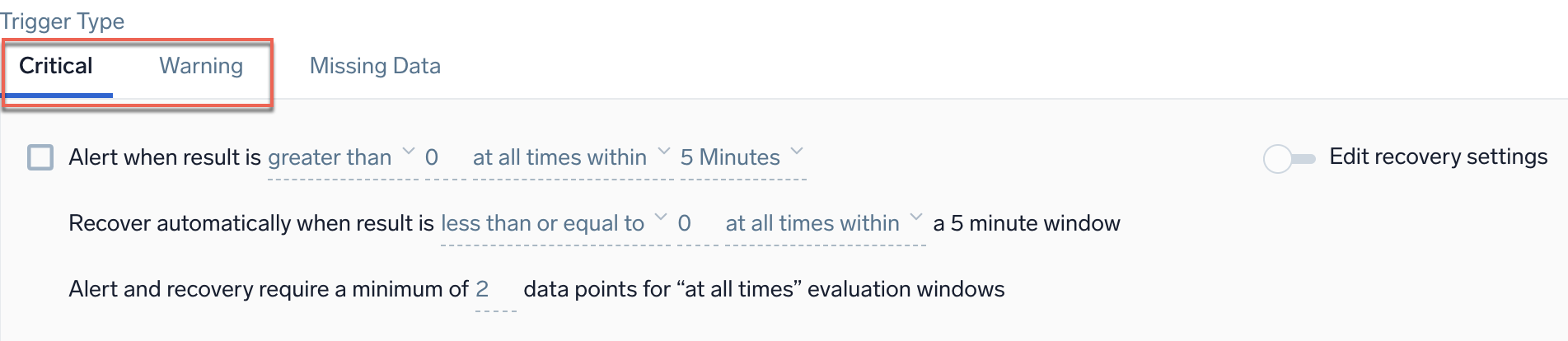Screen dimensions: 1568x341
Task: Open the "less than or equal to" recovery dropdown
Action: pyautogui.click(x=542, y=223)
